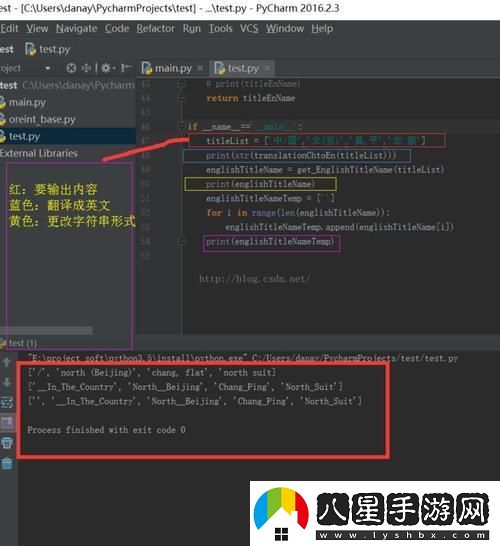Toggle Scroll to End in run console
The width and height of the screenshot is (500, 546).
click(6, 423)
